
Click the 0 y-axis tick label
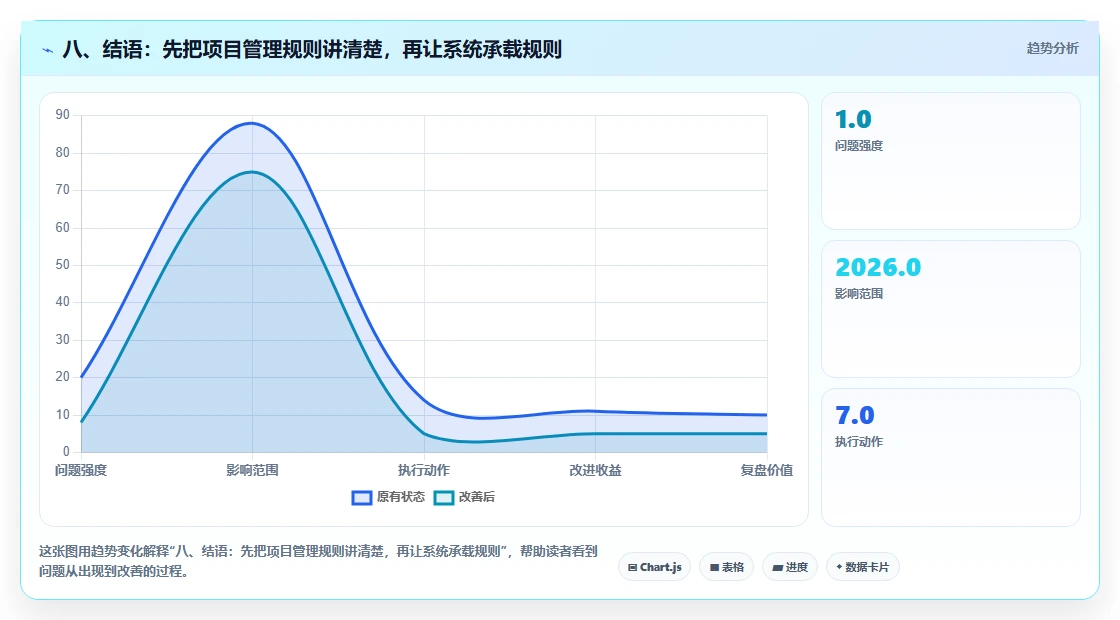[x=66, y=451]
